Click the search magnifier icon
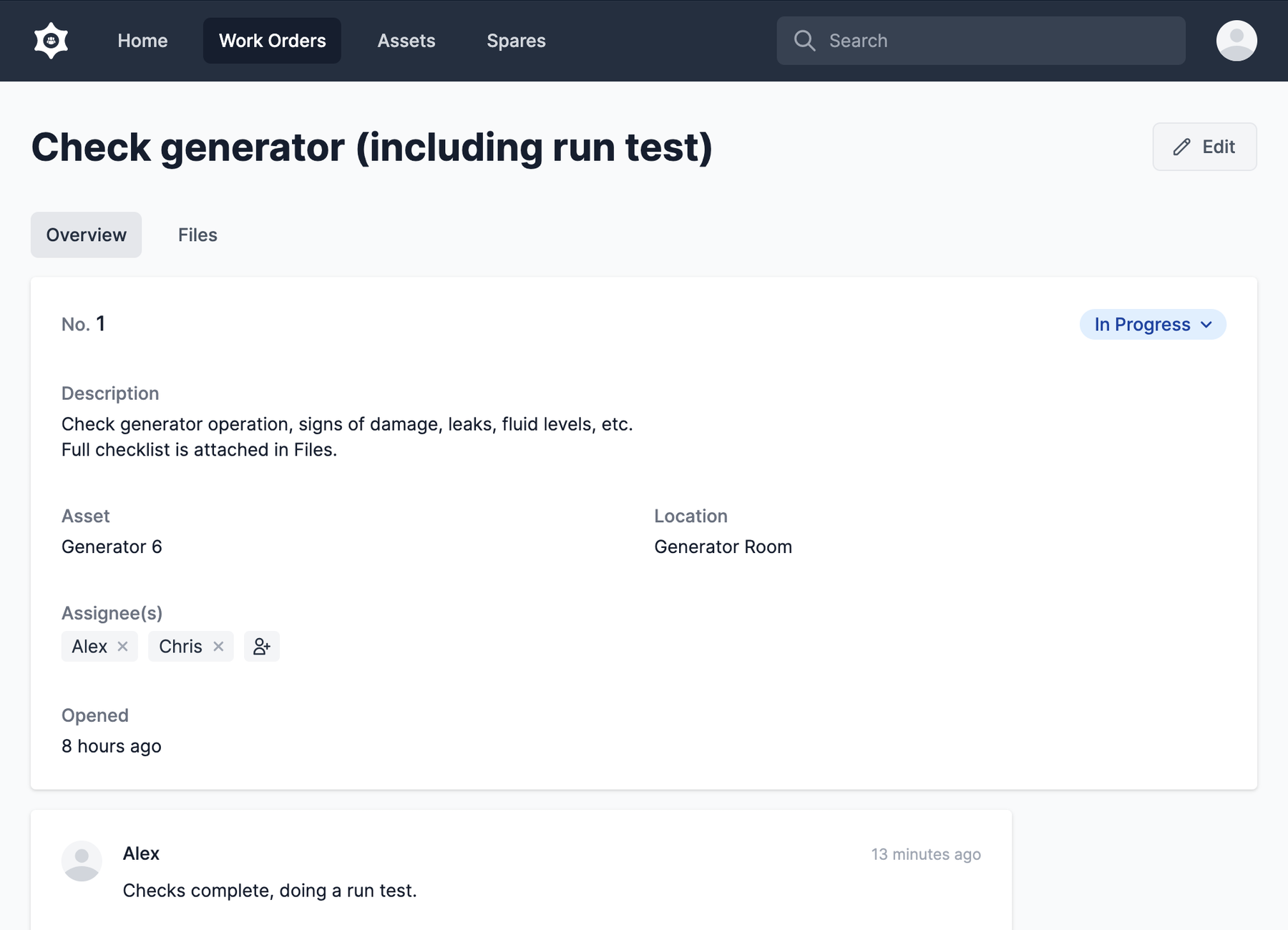Image resolution: width=1288 pixels, height=930 pixels. [x=804, y=41]
